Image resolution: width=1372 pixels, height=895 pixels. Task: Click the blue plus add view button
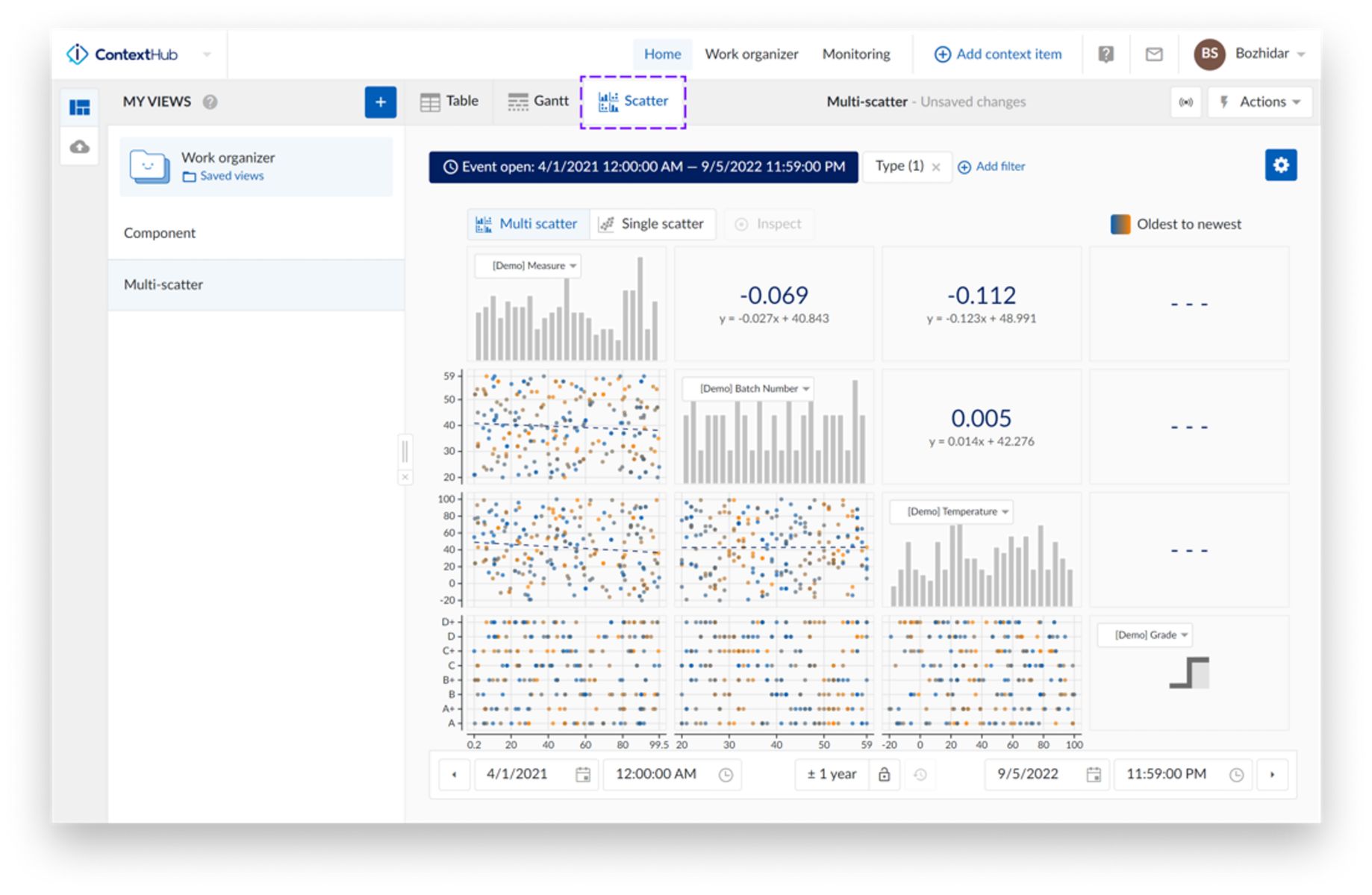380,102
